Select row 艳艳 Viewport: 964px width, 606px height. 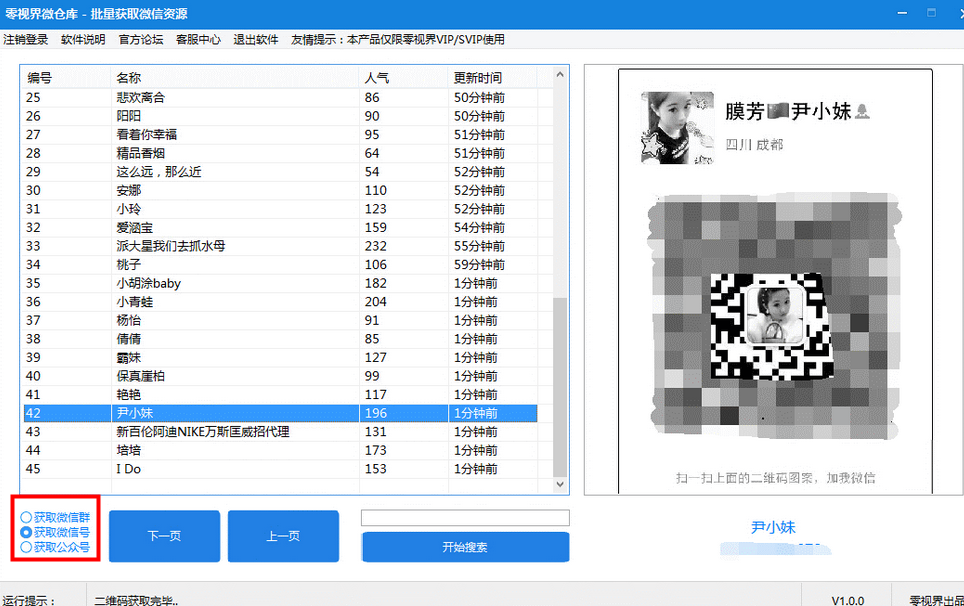pyautogui.click(x=280, y=395)
